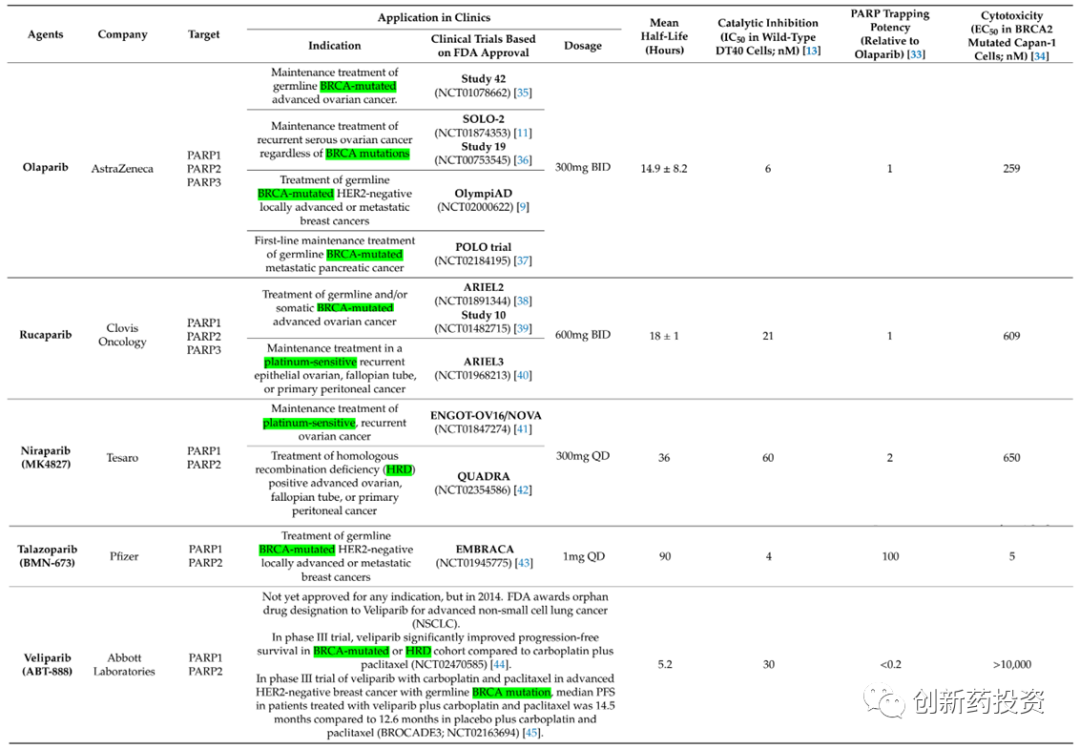Click Veliparib's cytotoxicity value '>10,000'
Image resolution: width=1080 pixels, height=749 pixels.
[1012, 664]
